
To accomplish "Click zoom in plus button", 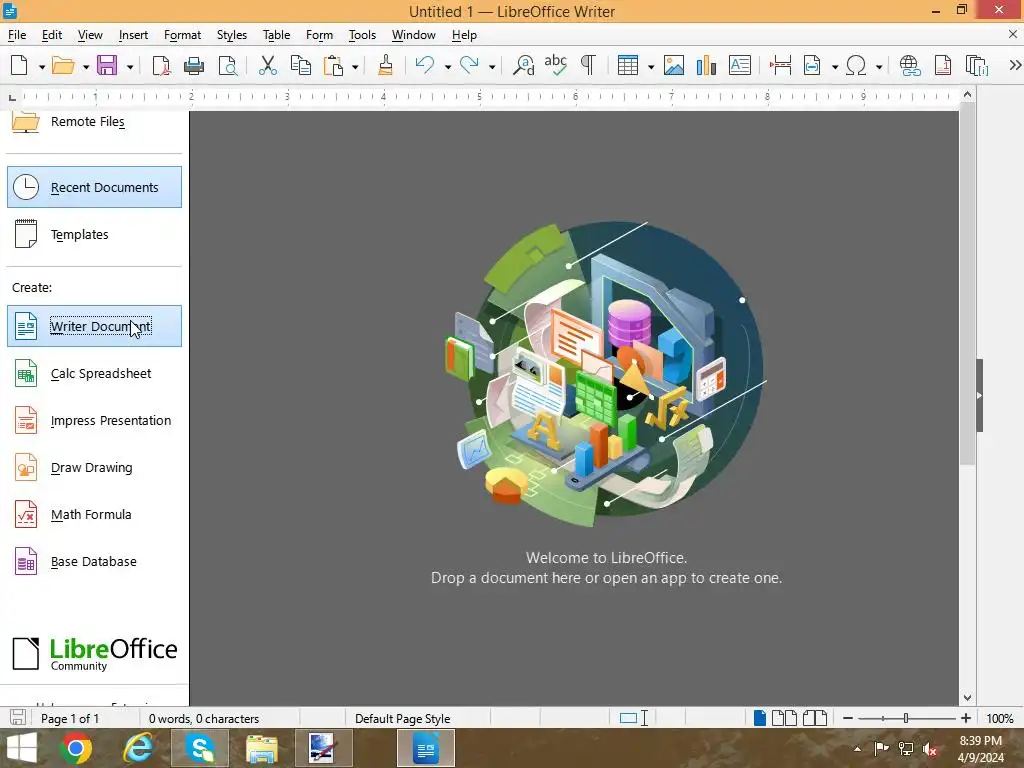I will 966,718.
